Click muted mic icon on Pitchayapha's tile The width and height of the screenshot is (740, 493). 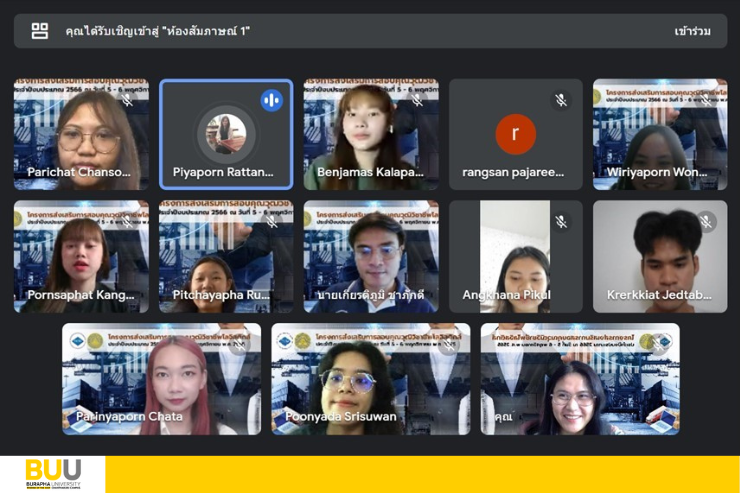271,222
